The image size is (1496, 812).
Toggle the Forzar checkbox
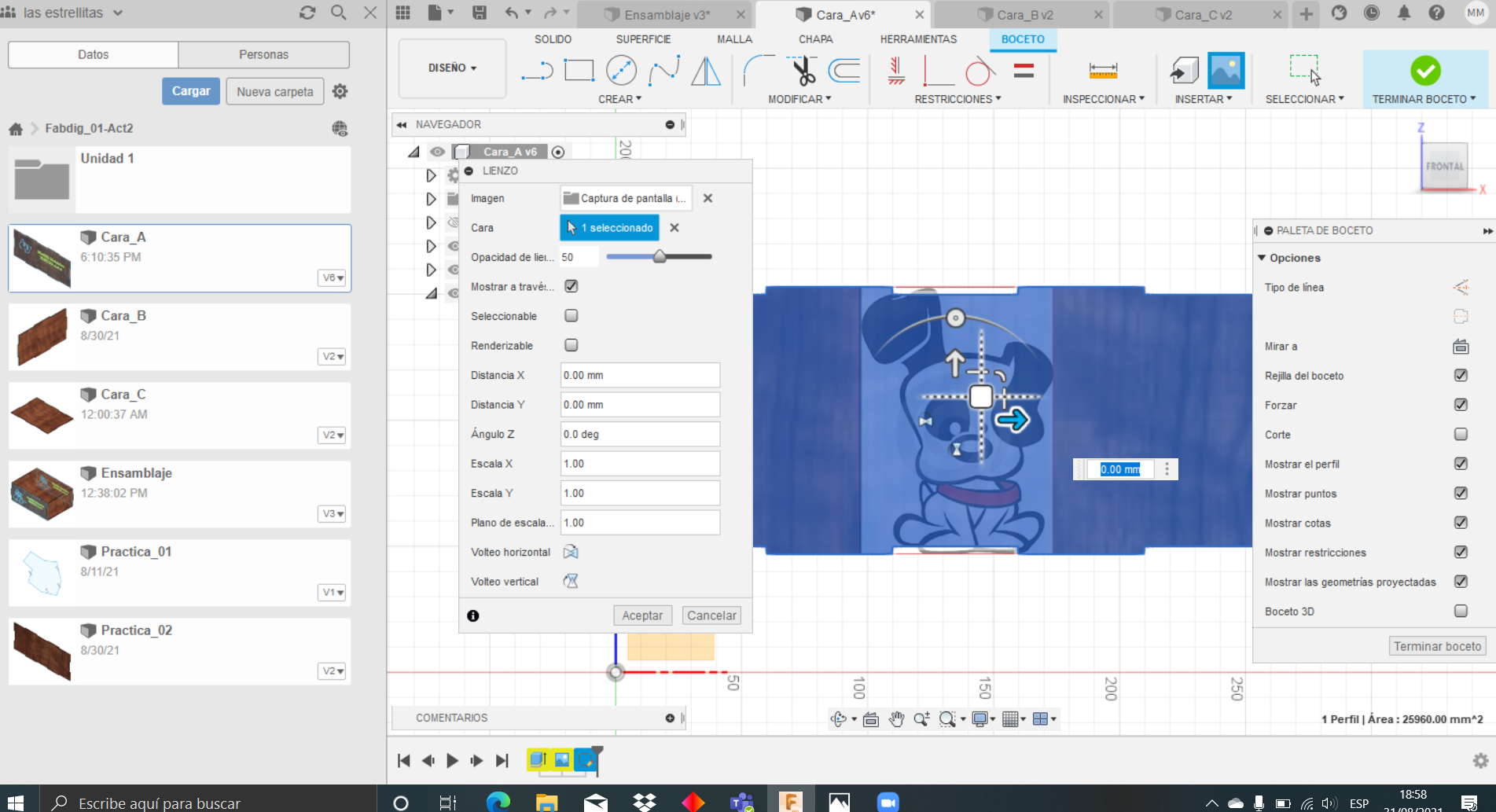(x=1461, y=404)
